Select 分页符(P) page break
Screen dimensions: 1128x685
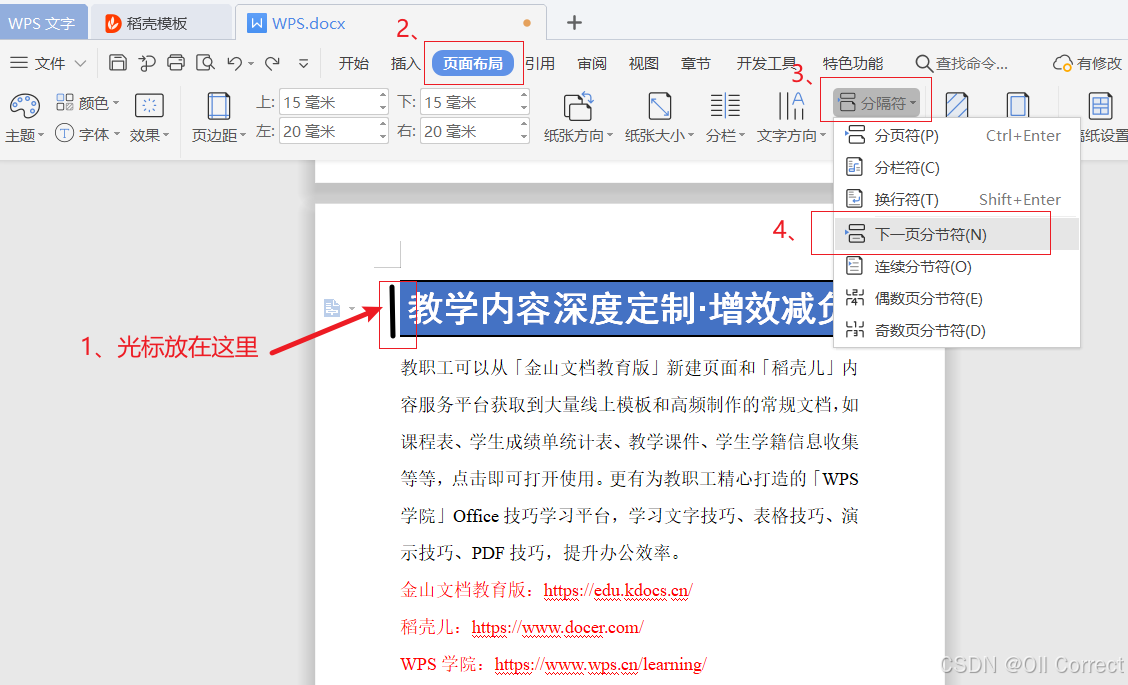tap(956, 135)
